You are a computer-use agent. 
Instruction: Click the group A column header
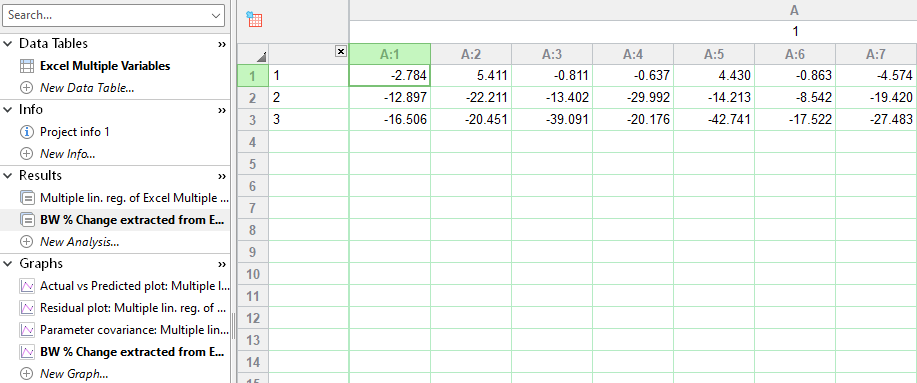[x=633, y=11]
